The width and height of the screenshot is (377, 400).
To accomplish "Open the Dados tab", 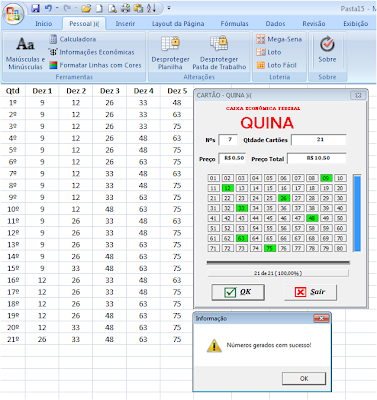I will pyautogui.click(x=275, y=24).
